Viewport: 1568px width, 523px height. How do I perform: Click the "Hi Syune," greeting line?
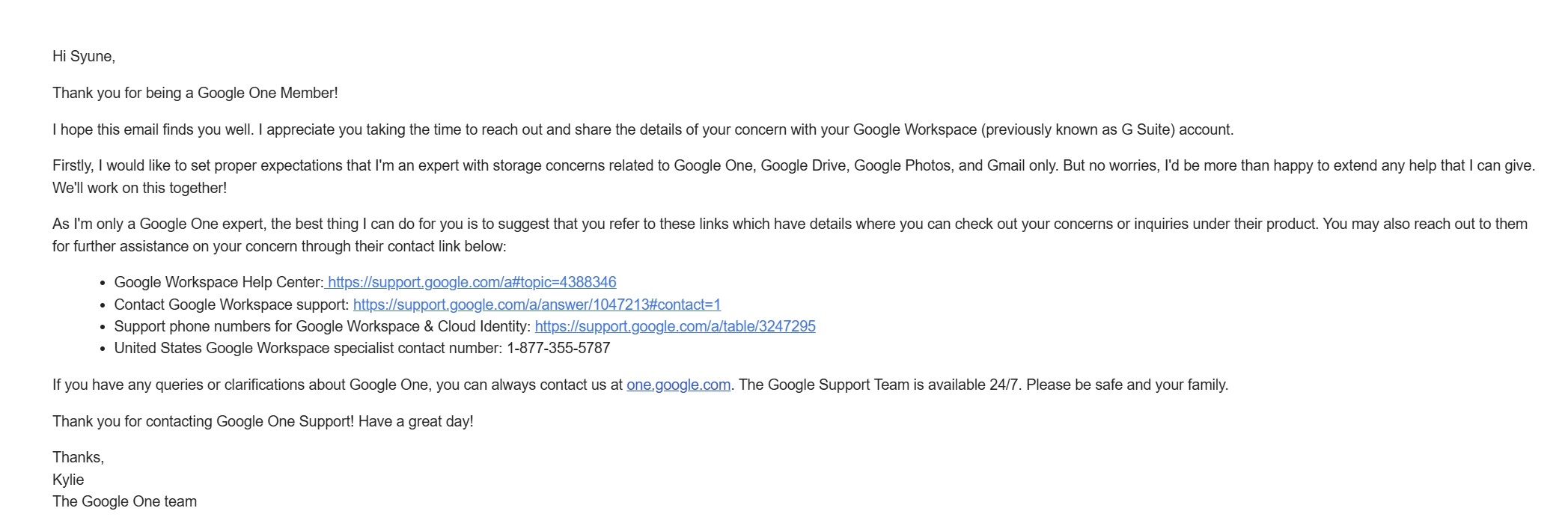[84, 56]
